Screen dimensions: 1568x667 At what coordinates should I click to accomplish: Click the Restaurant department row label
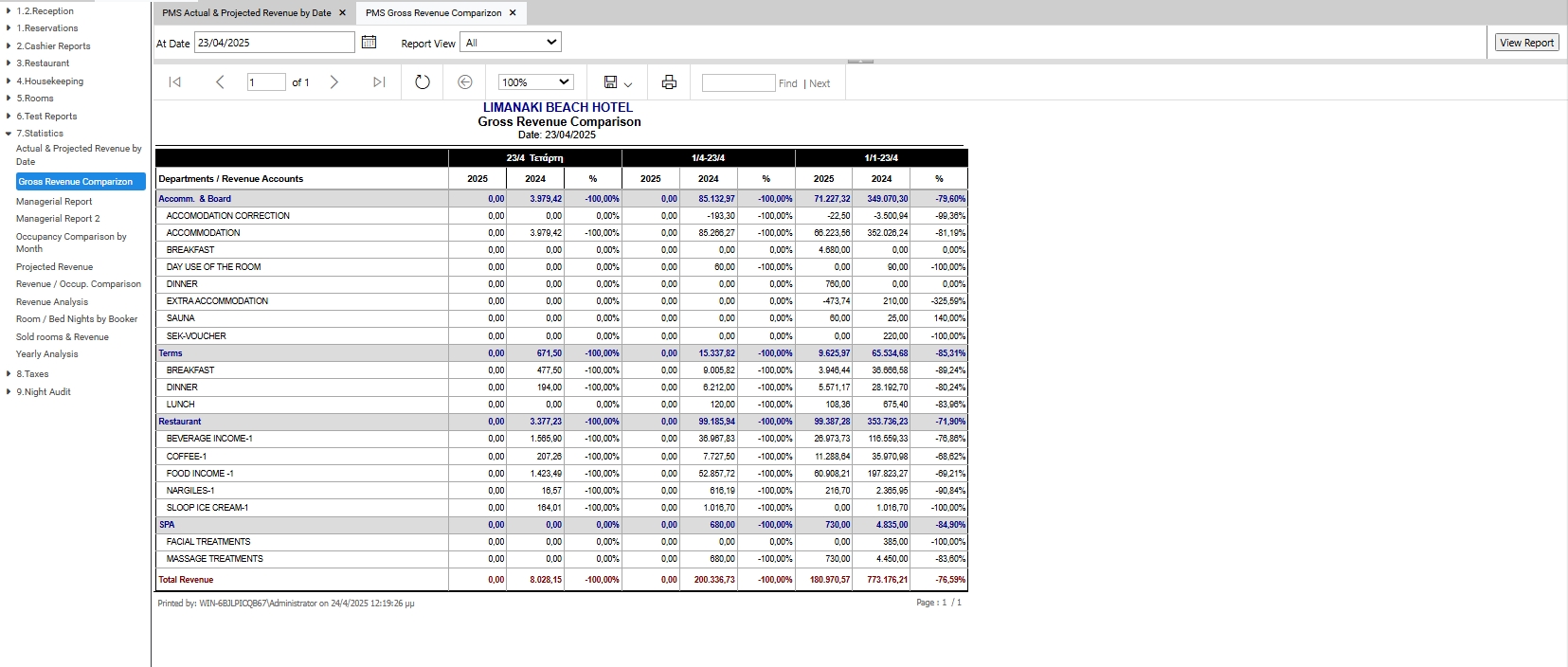[180, 422]
